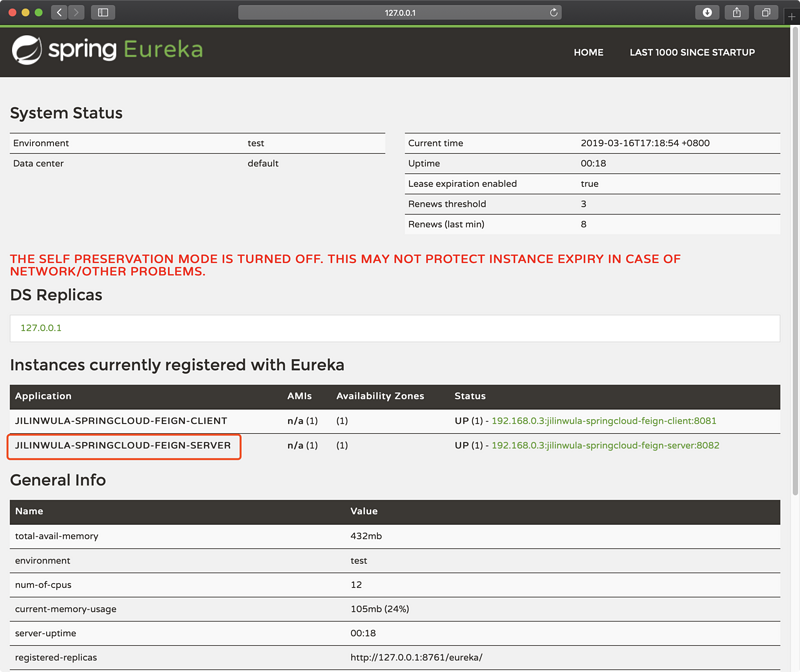Click the 127.0.0.1 address bar
Viewport: 800px width, 672px height.
coord(400,12)
